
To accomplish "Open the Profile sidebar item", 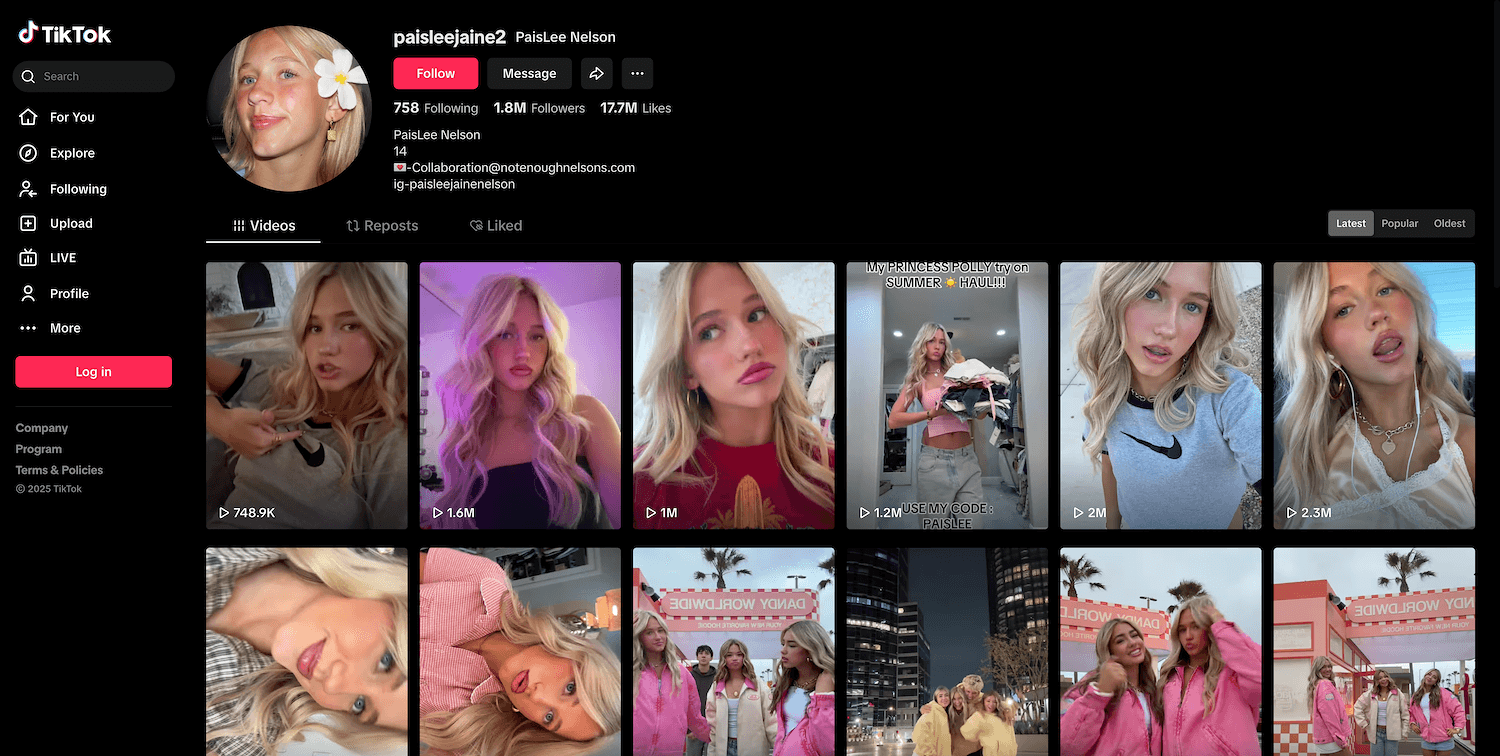I will (69, 293).
